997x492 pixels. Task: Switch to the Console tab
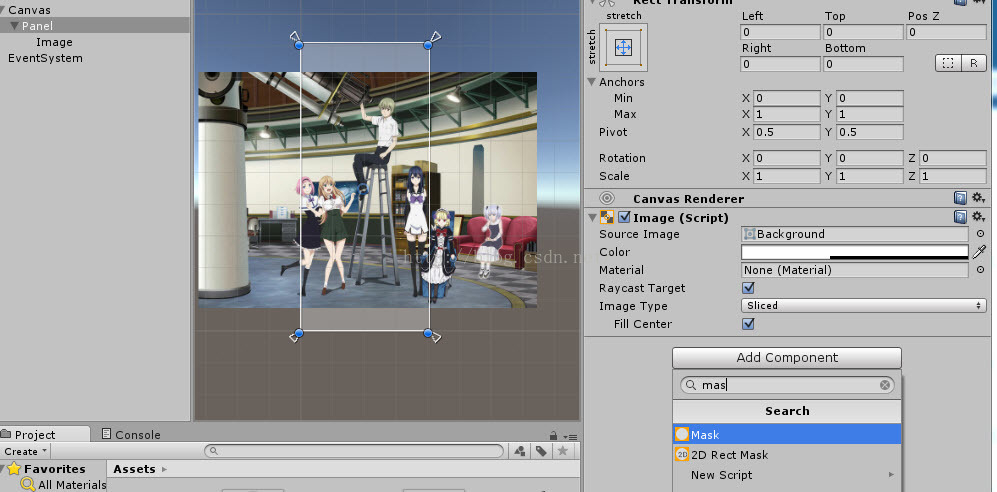click(131, 435)
